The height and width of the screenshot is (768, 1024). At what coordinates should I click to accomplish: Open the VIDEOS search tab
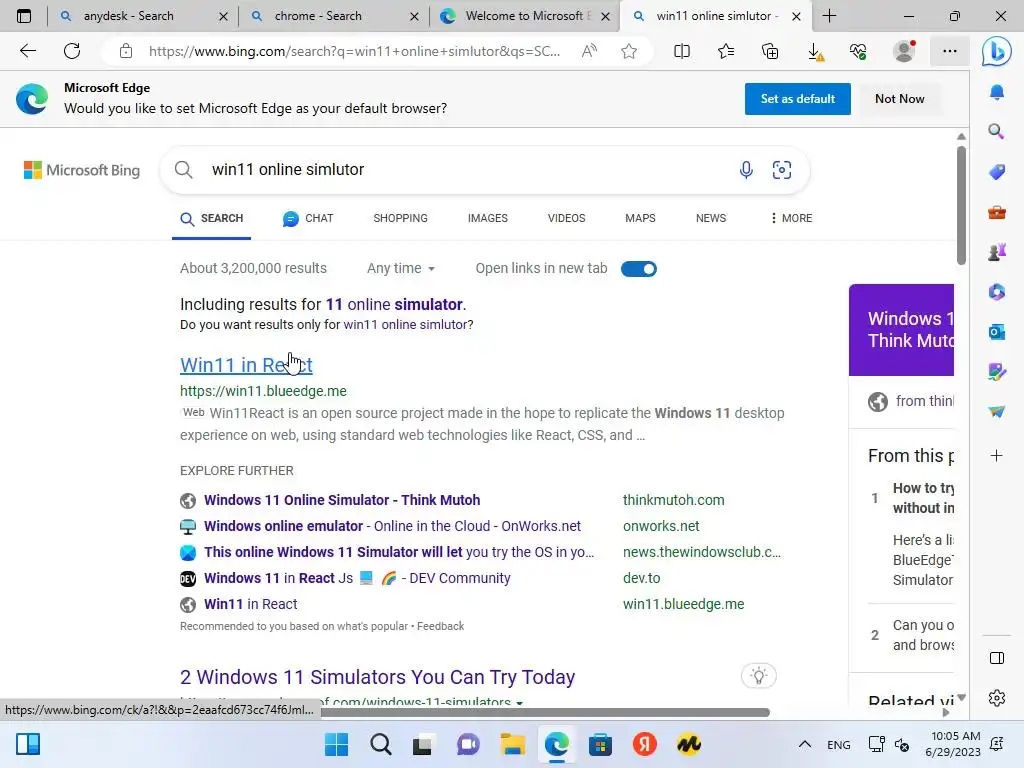(566, 218)
